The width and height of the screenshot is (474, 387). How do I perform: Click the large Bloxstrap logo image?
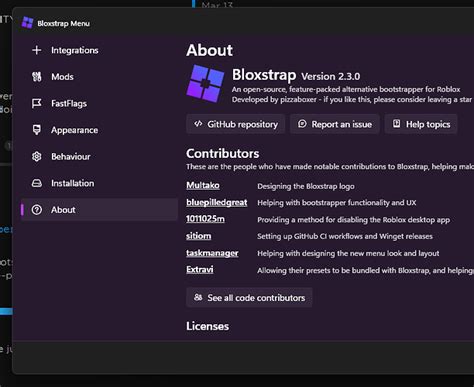(x=205, y=83)
